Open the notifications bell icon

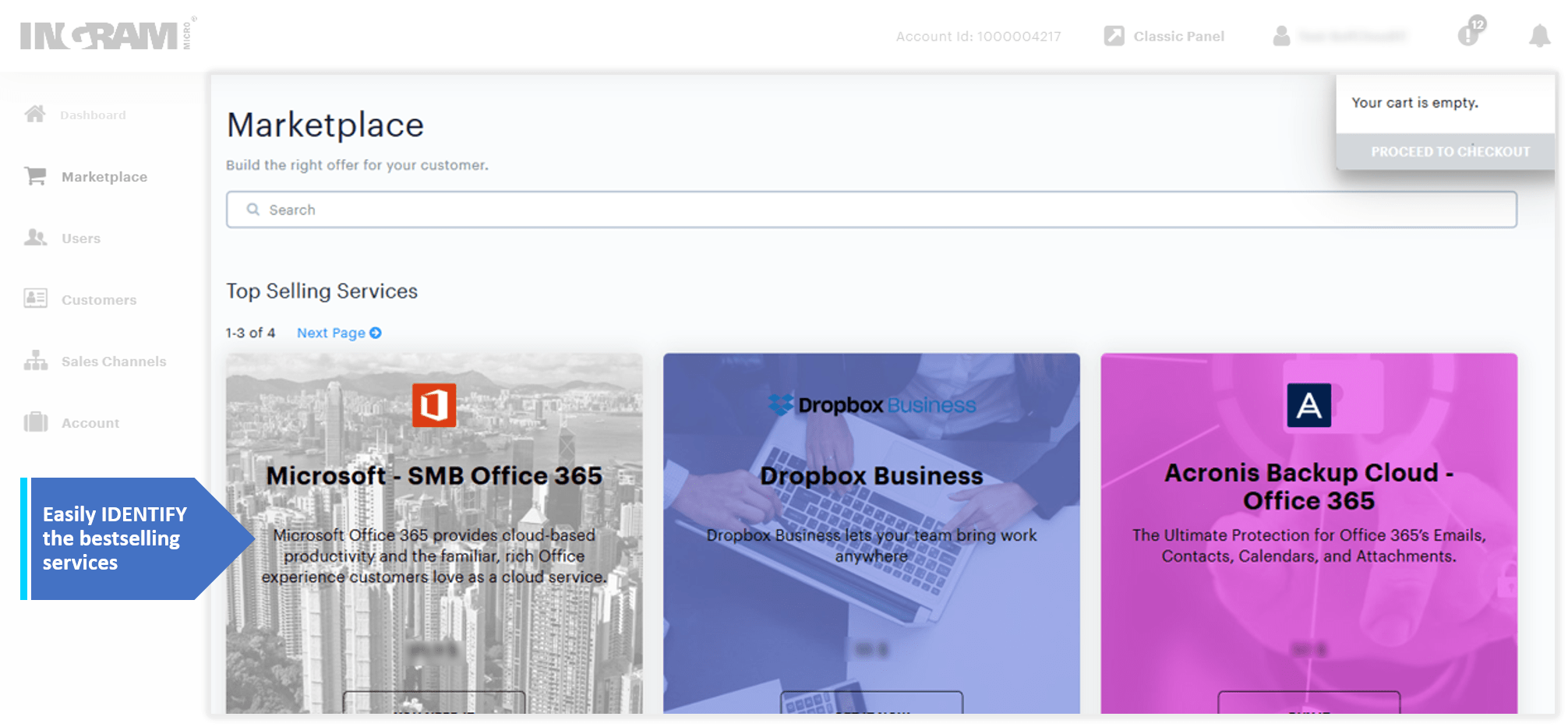(1539, 36)
